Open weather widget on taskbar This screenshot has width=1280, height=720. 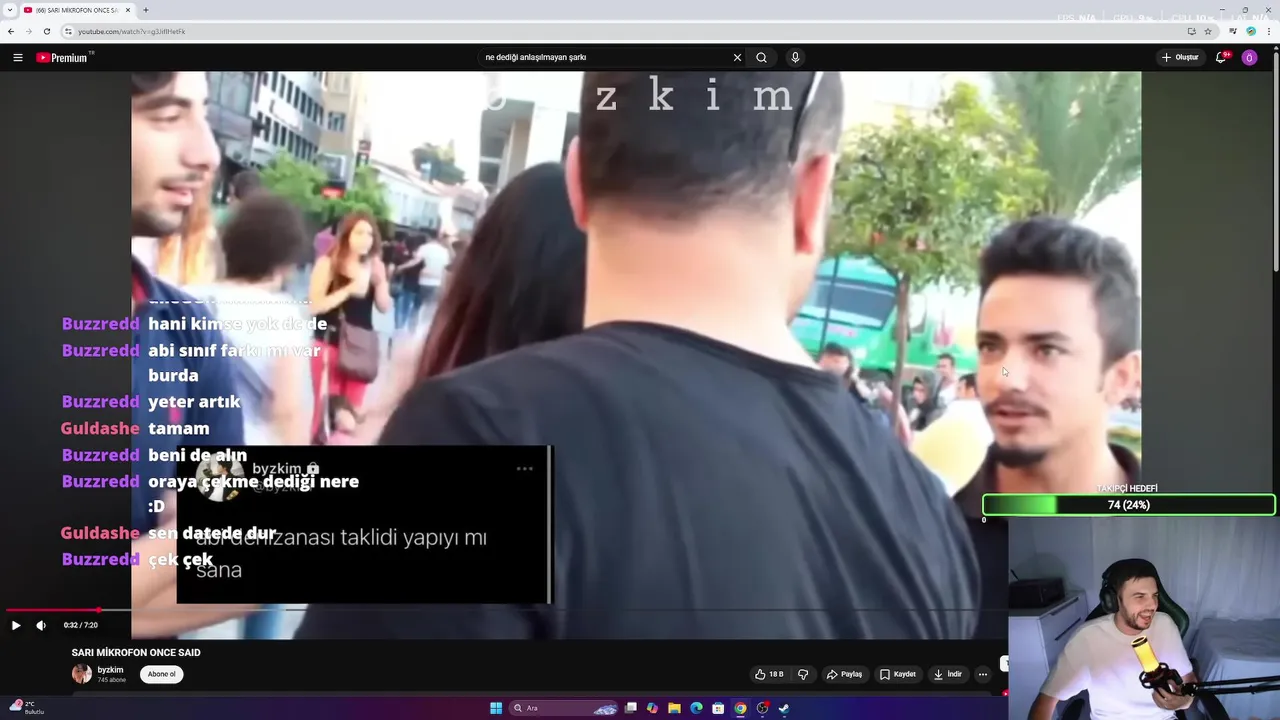pos(28,708)
